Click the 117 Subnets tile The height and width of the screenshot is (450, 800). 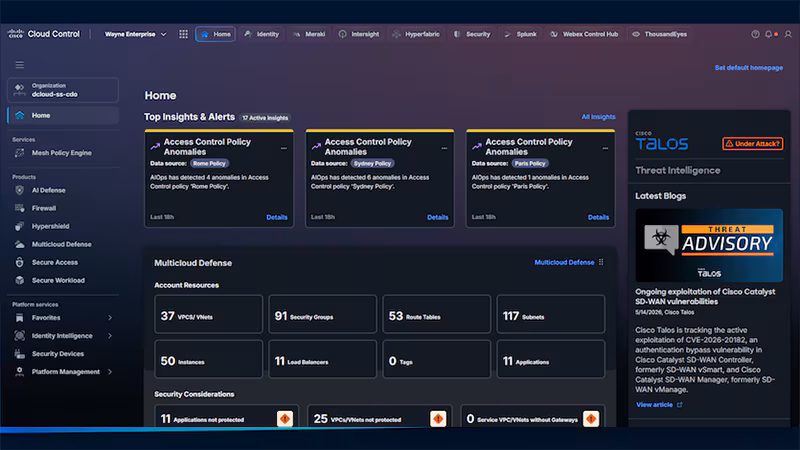(551, 314)
